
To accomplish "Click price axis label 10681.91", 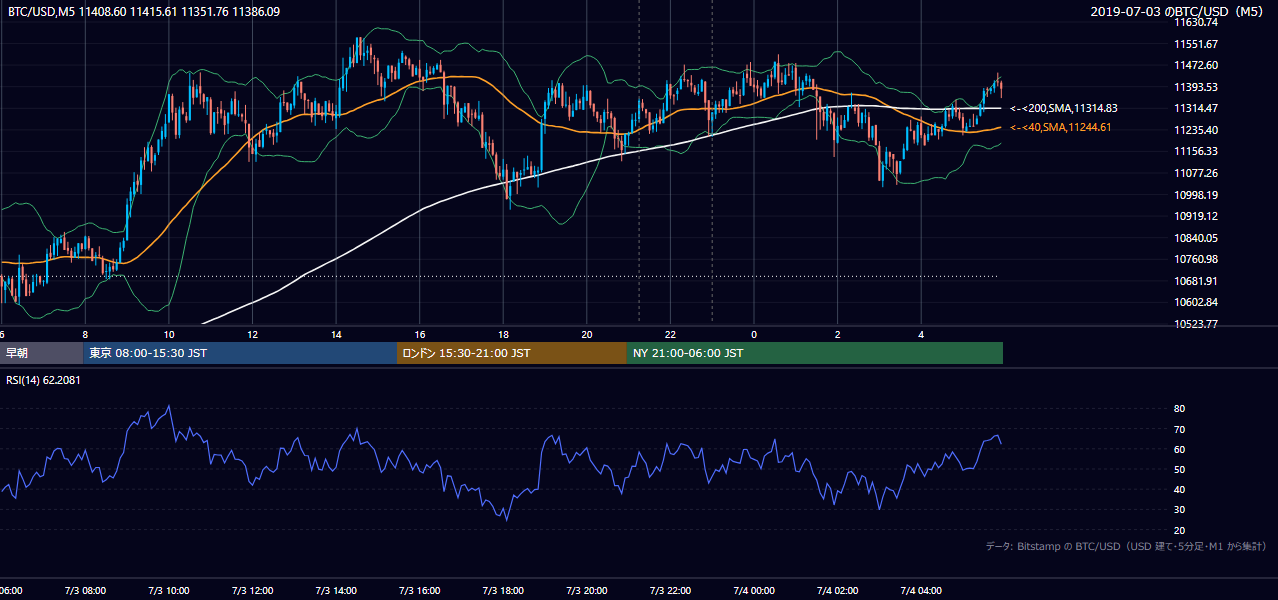I will 1196,281.
